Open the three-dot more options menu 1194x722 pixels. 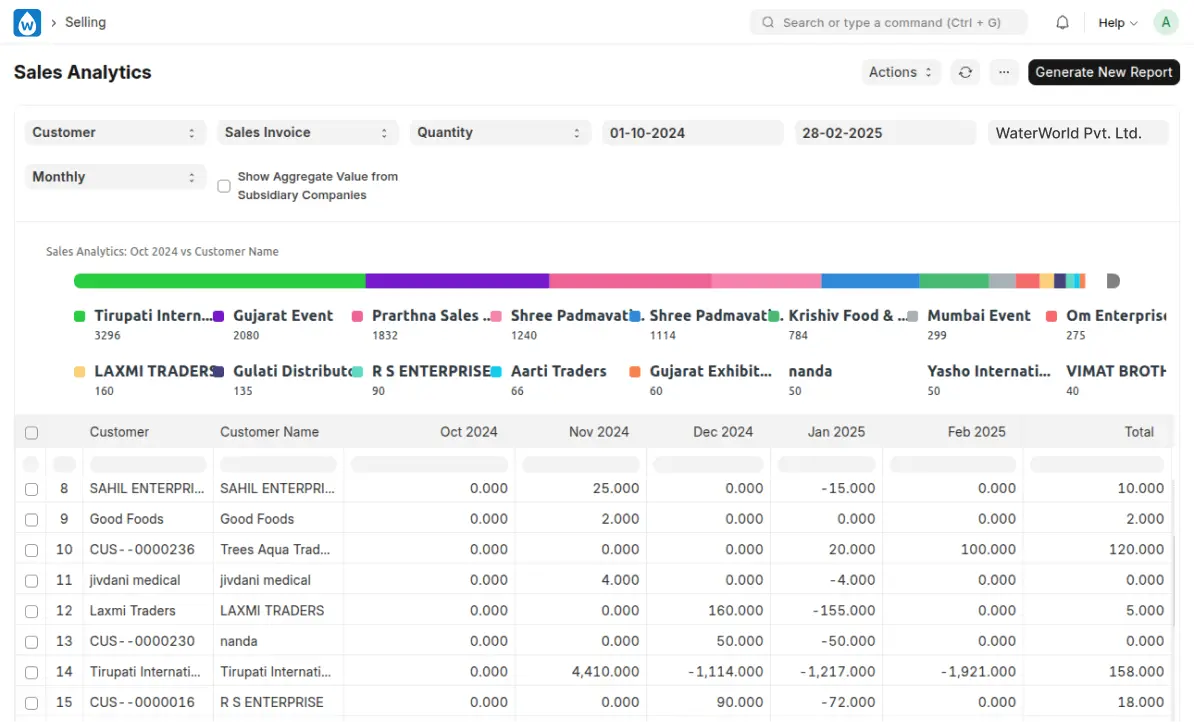point(1004,72)
